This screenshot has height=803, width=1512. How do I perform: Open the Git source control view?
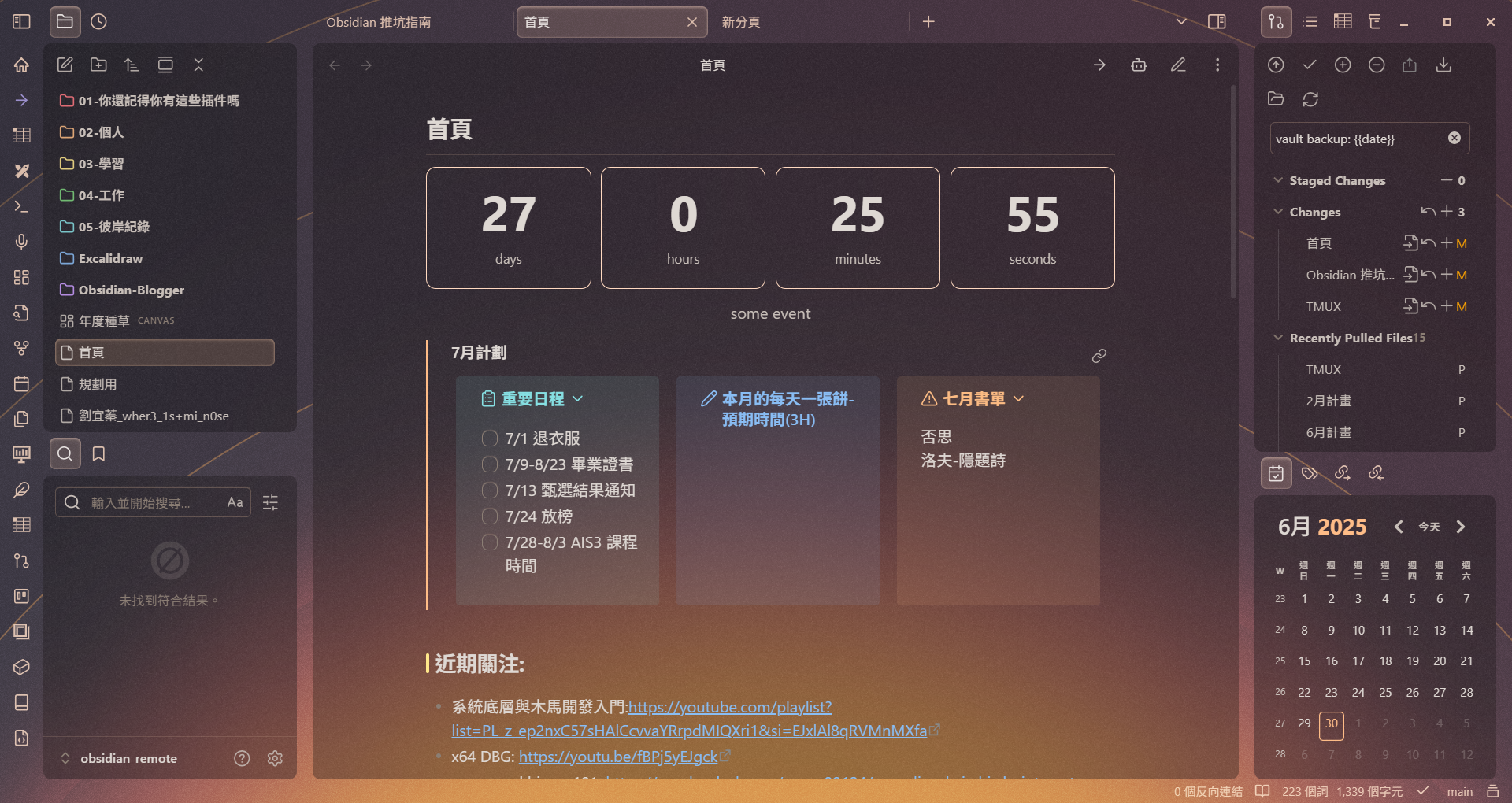pyautogui.click(x=1276, y=21)
